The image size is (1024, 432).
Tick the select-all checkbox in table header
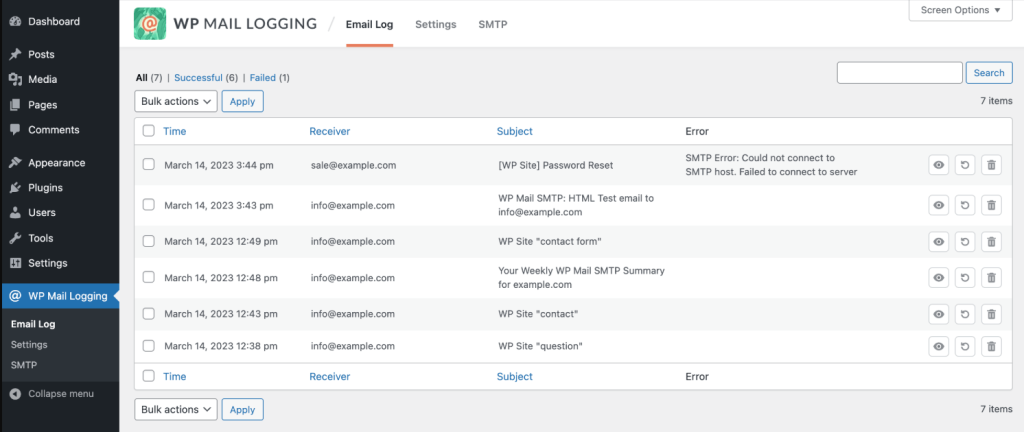(x=149, y=131)
